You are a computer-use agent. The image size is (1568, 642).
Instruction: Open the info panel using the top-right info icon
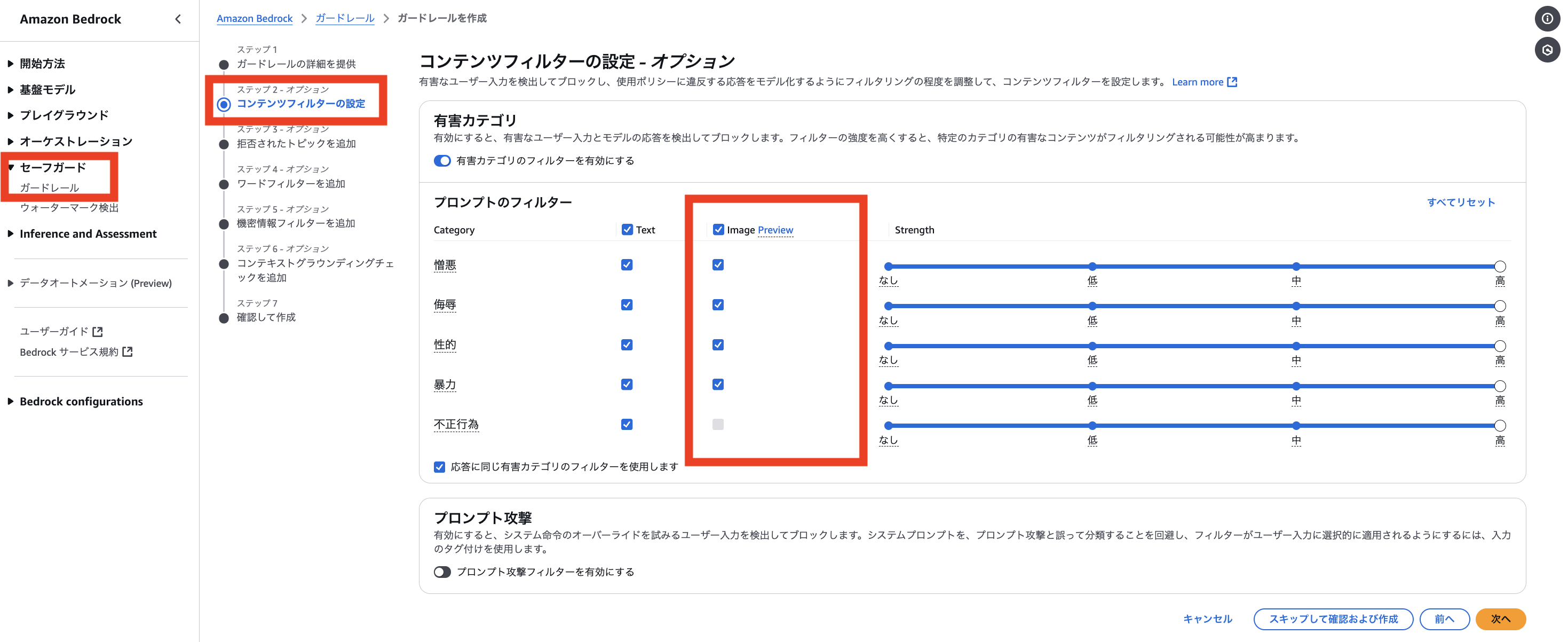coord(1547,18)
